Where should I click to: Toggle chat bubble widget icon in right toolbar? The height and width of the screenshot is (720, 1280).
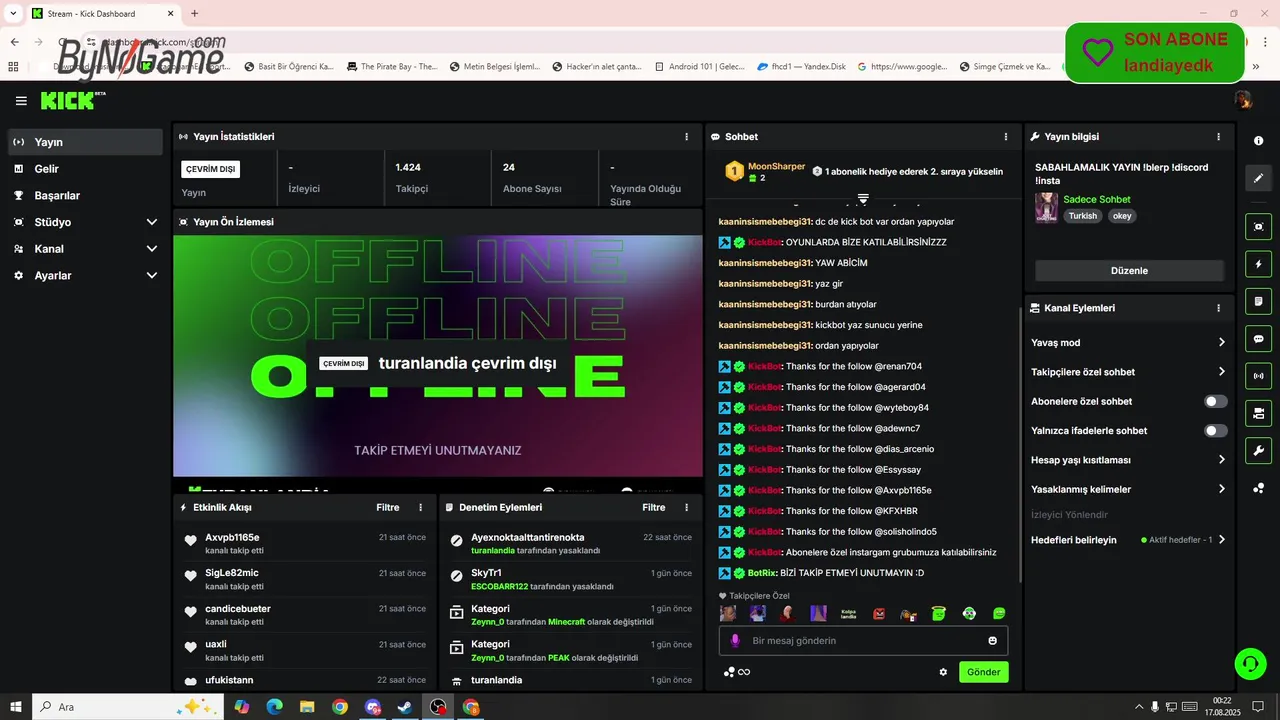point(1259,338)
